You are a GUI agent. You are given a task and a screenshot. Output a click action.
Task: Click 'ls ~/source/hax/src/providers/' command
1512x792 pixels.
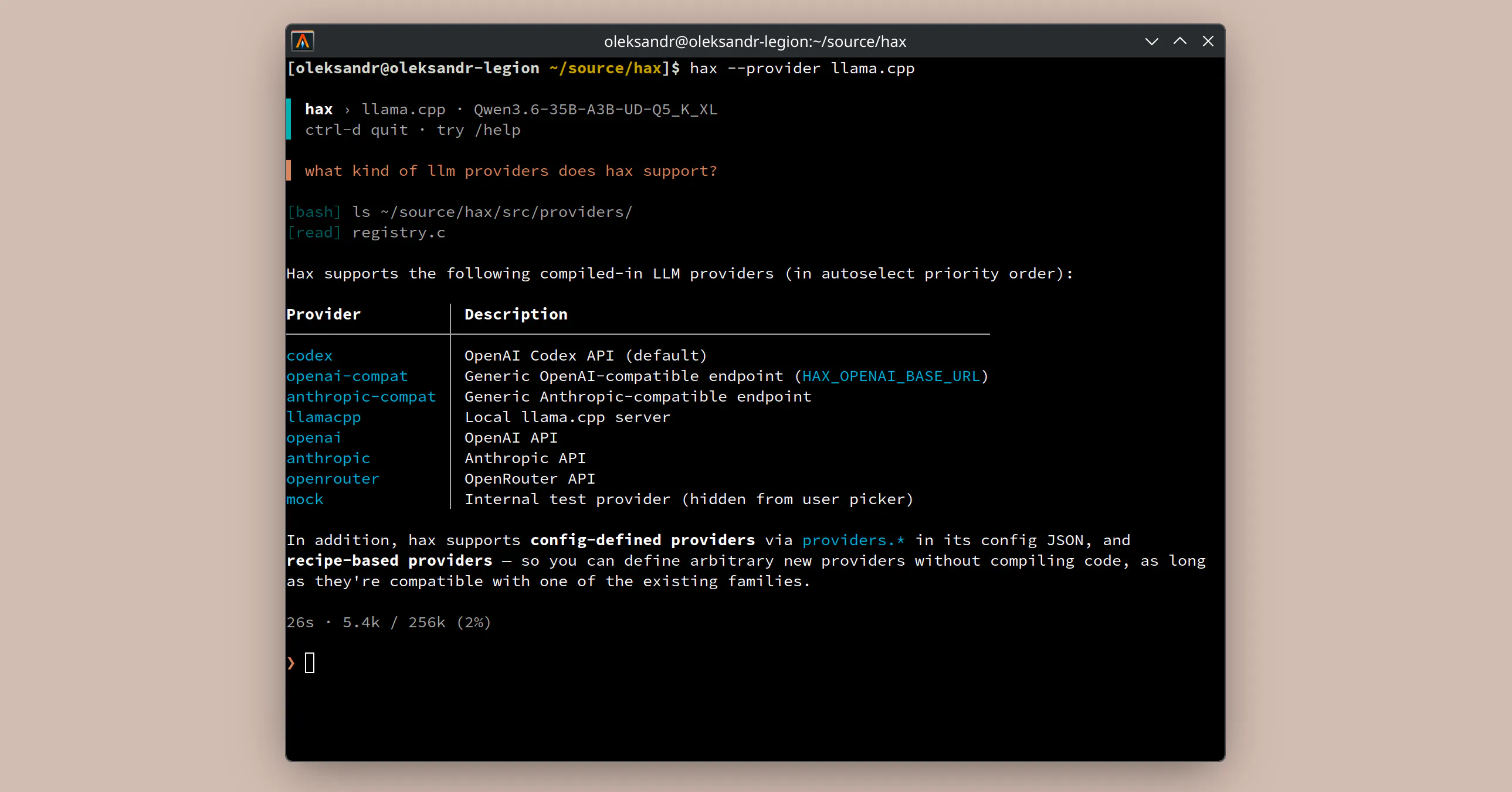[x=492, y=212]
